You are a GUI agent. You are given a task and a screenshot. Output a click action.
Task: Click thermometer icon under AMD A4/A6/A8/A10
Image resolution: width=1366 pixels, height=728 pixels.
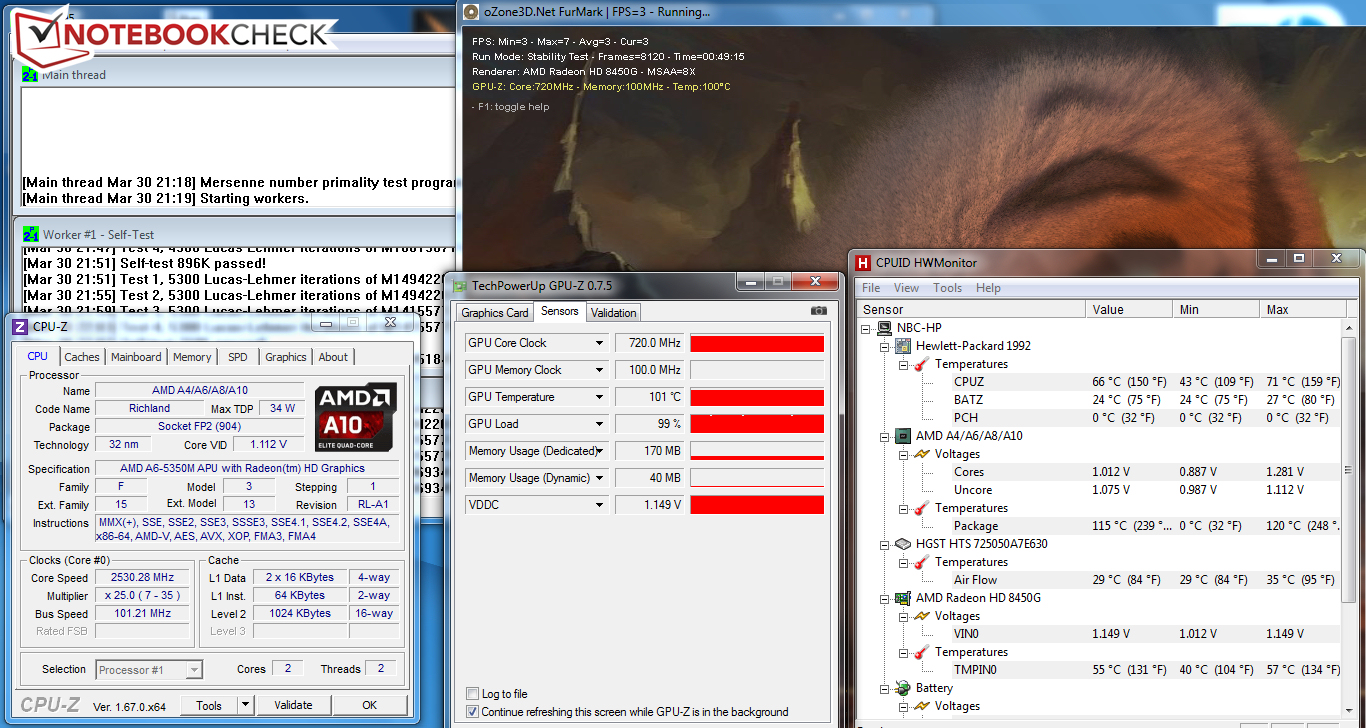tap(921, 508)
